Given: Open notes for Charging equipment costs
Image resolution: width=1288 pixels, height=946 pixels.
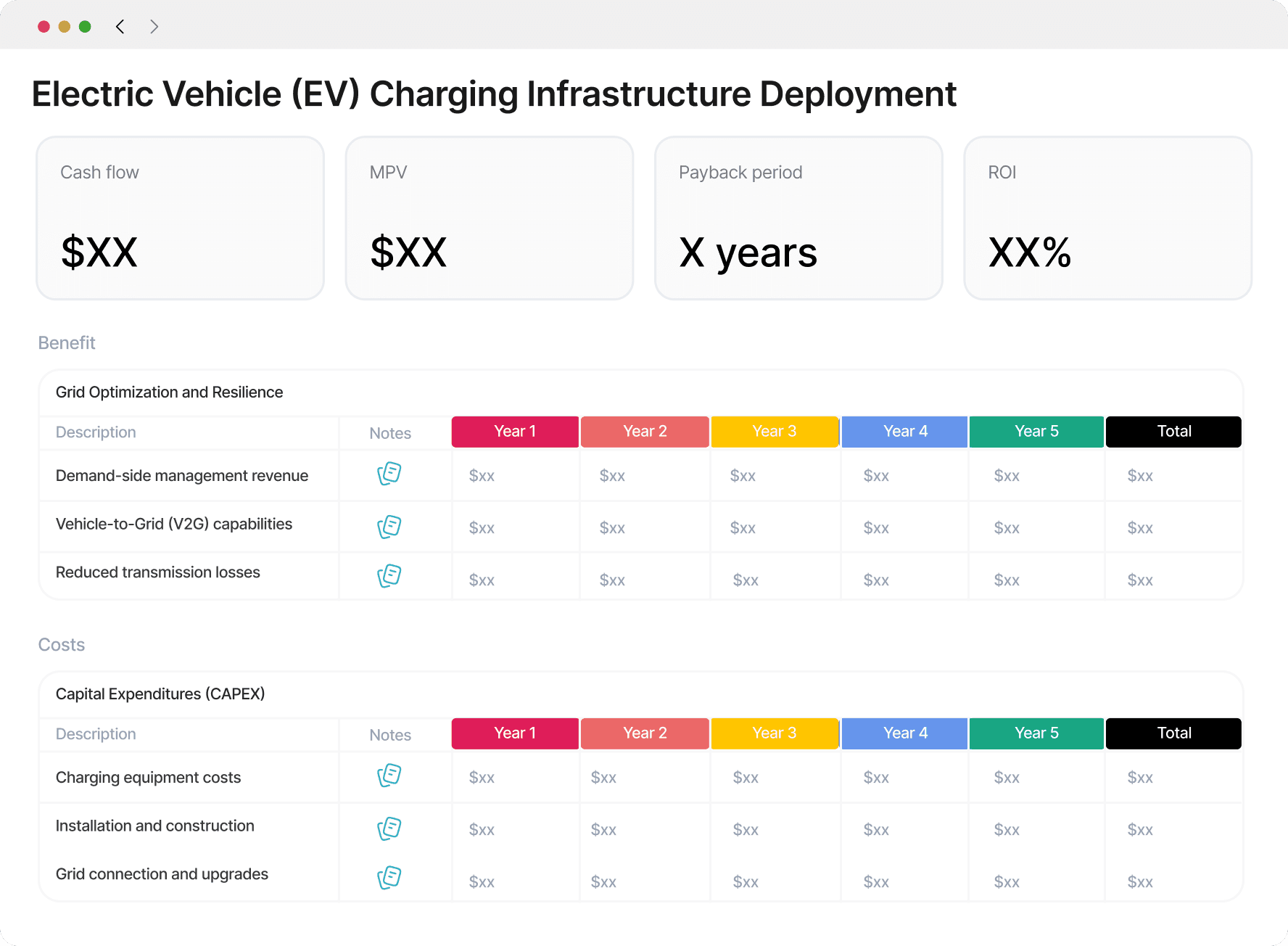Looking at the screenshot, I should [x=389, y=776].
